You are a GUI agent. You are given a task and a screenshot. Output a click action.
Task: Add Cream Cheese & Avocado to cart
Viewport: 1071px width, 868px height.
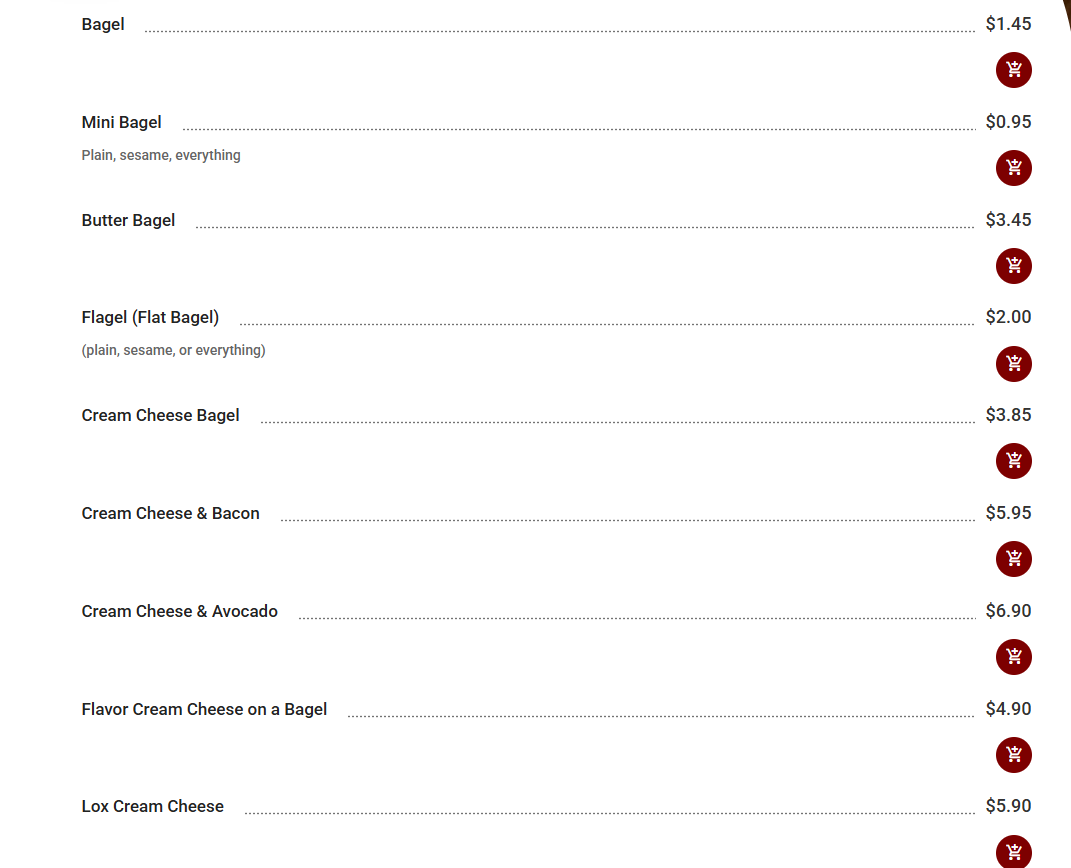pos(1013,657)
